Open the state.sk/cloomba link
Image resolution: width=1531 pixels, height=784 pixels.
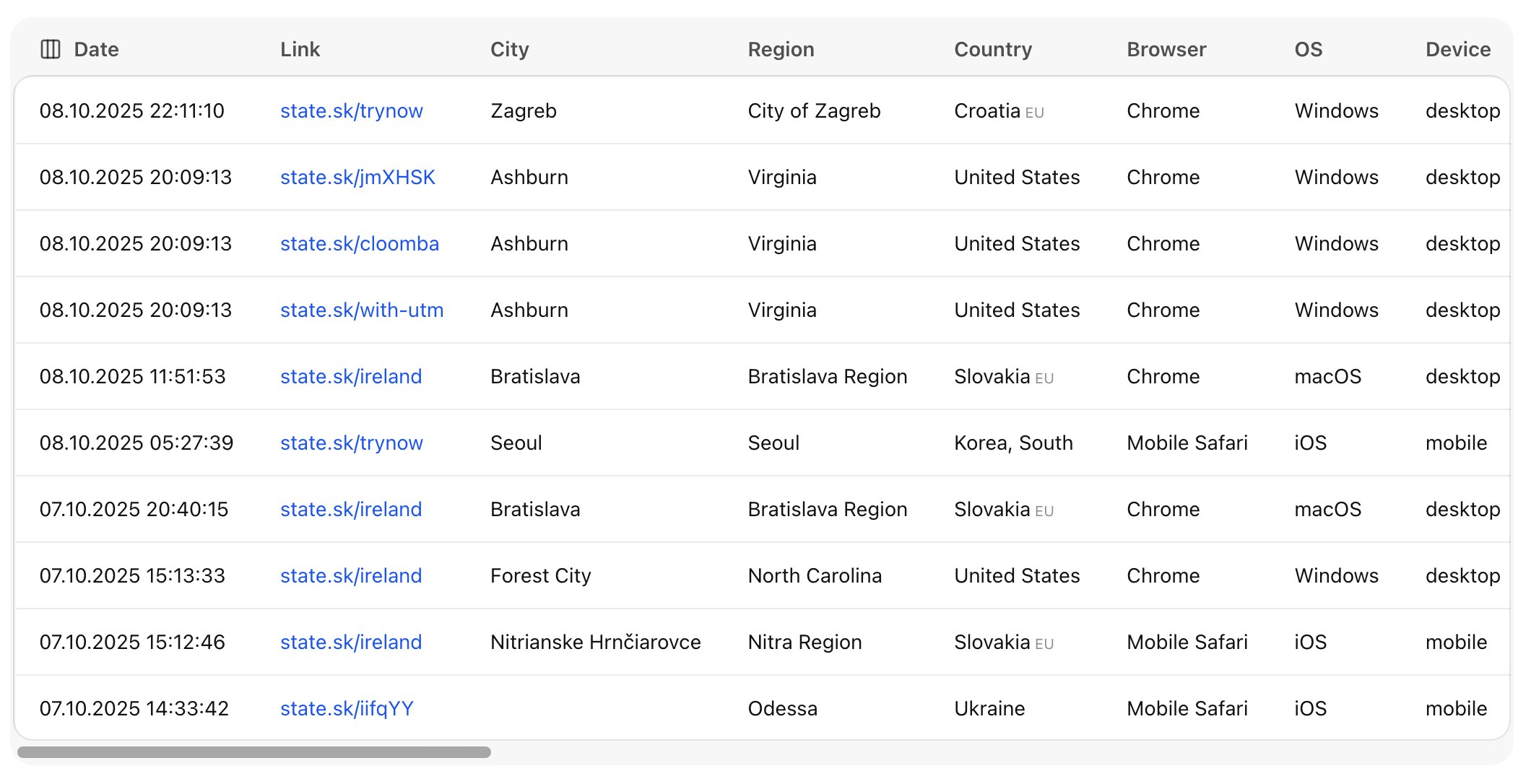pyautogui.click(x=359, y=243)
